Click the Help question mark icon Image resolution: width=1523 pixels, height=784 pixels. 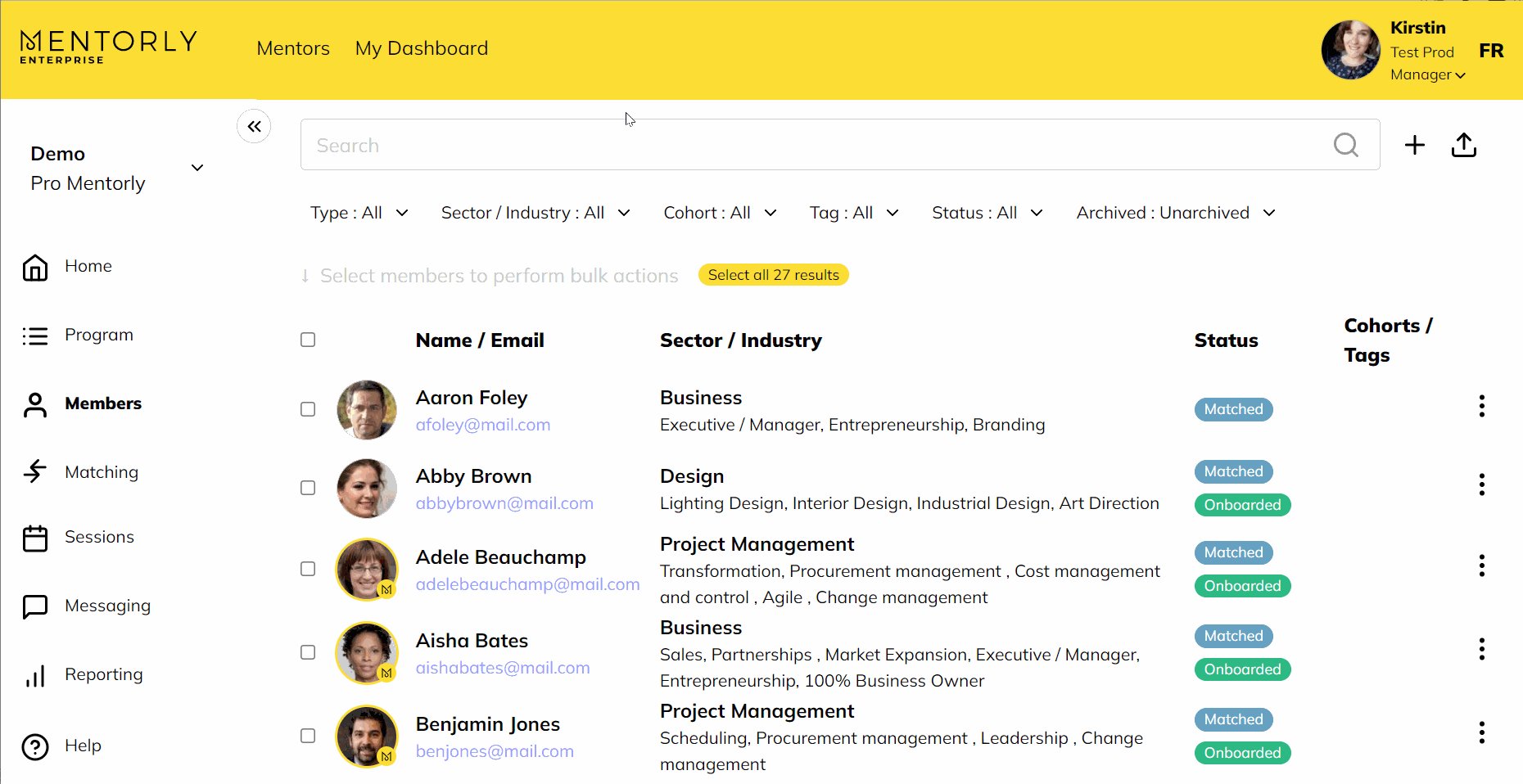pyautogui.click(x=35, y=746)
